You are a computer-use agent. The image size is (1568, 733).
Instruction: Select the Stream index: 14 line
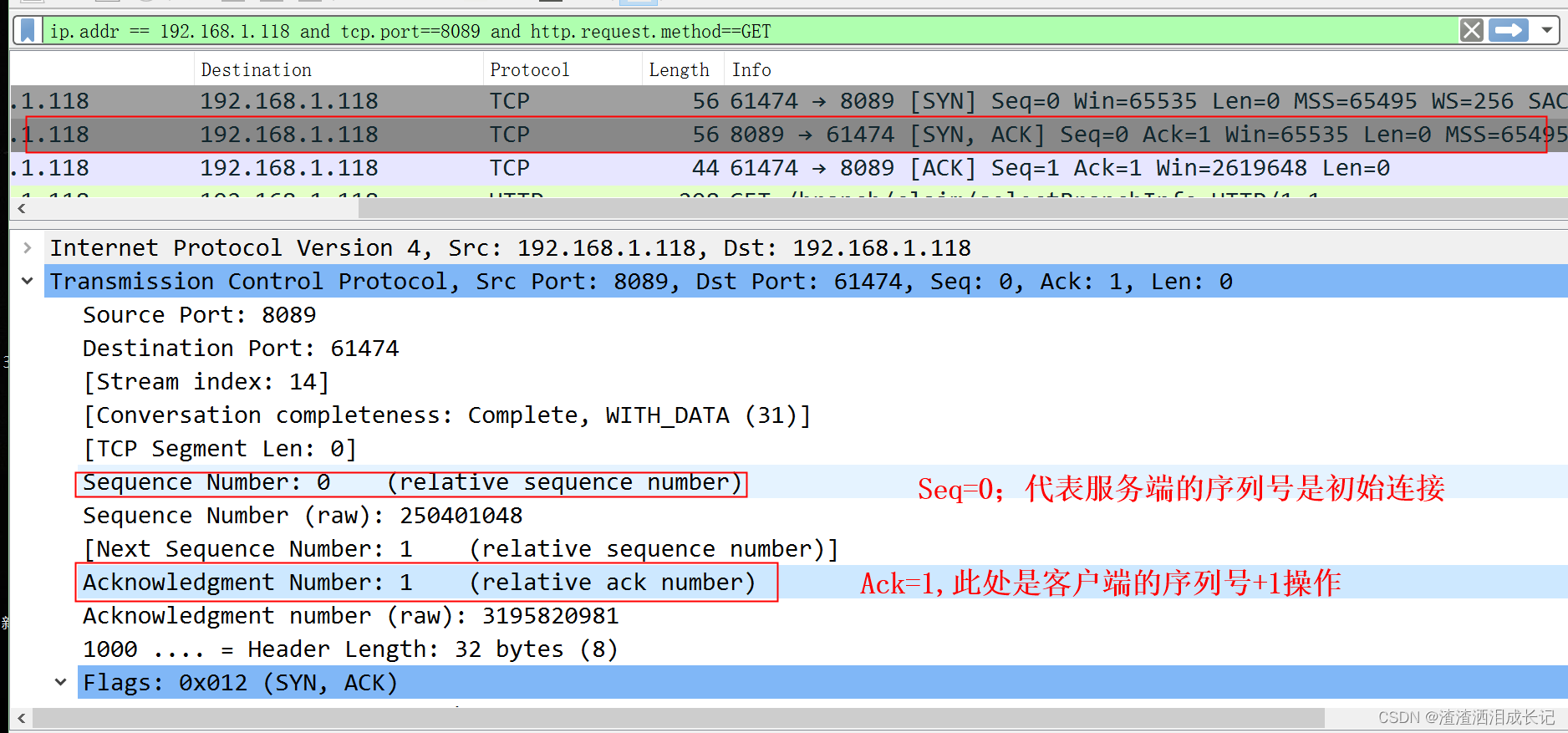[206, 382]
